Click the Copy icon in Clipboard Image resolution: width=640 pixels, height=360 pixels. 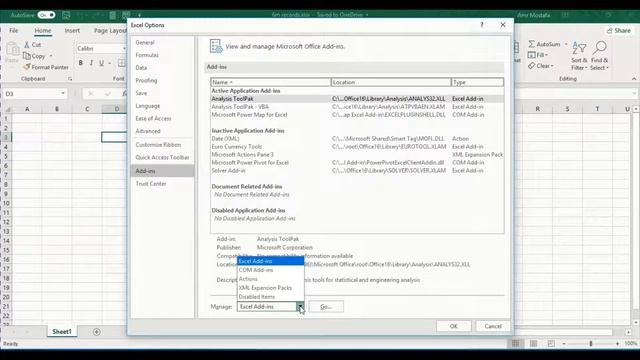[27, 56]
